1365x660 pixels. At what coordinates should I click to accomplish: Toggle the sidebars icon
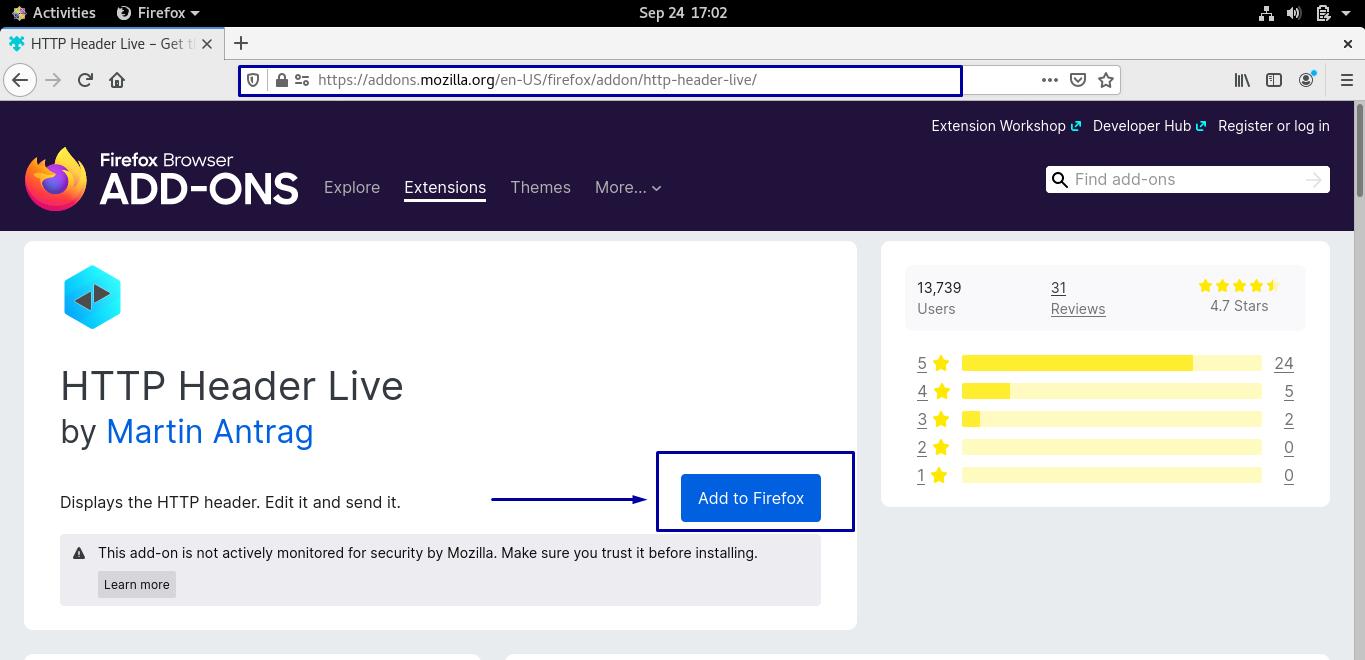[1273, 80]
